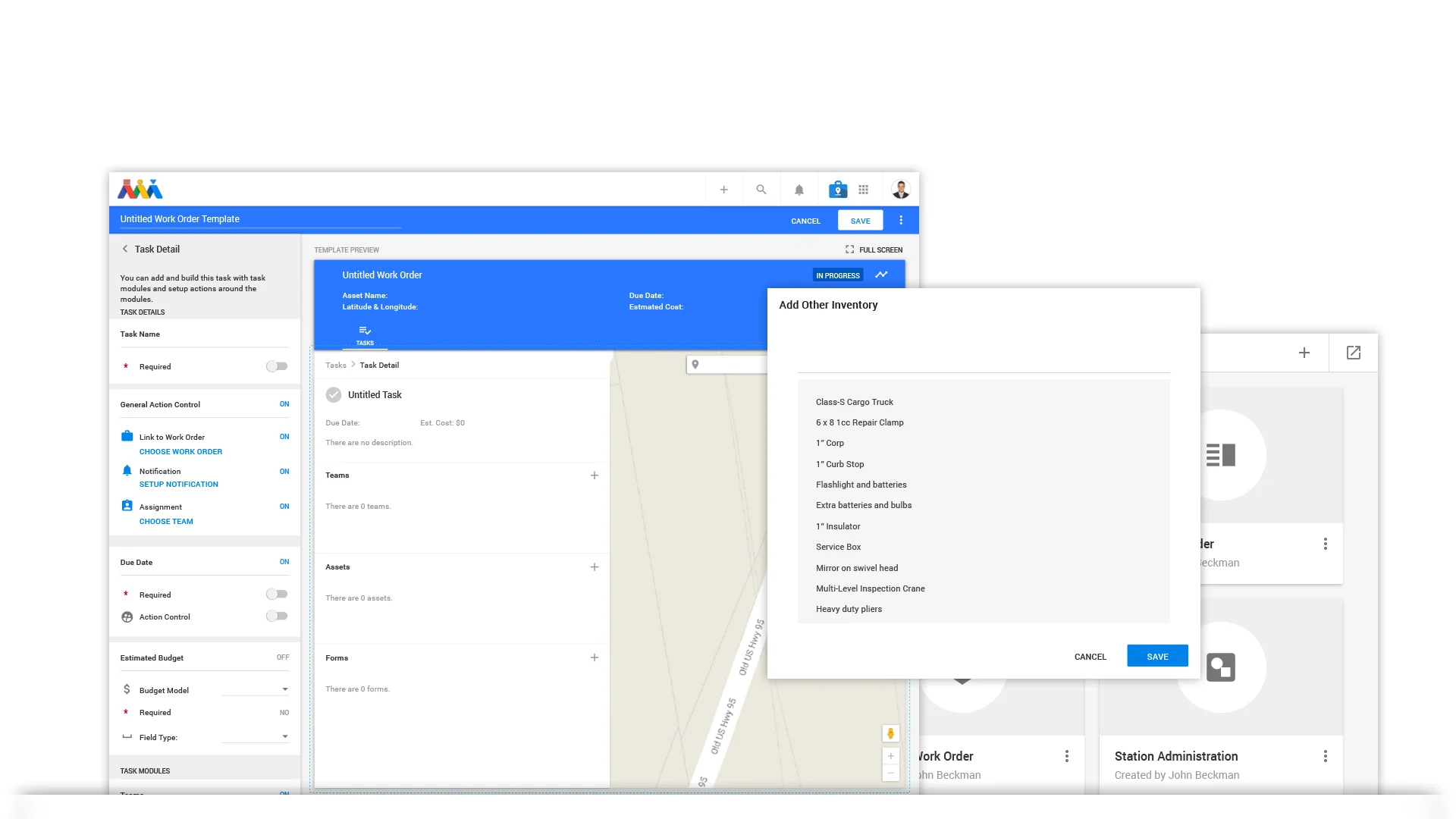
Task: Click the Station Administration card thumbnail icon
Action: point(1221,667)
